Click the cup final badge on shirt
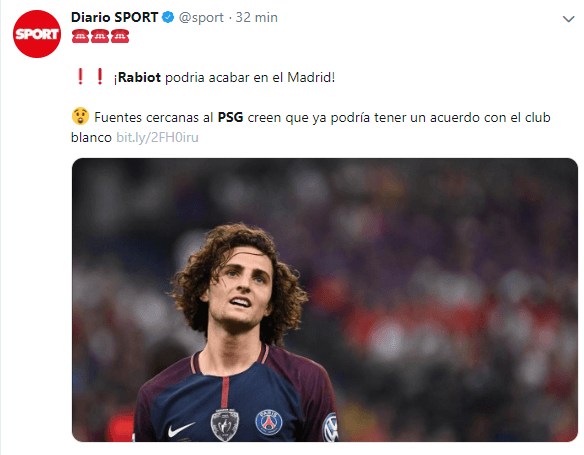Viewport: 584px width, 455px height. click(x=225, y=425)
